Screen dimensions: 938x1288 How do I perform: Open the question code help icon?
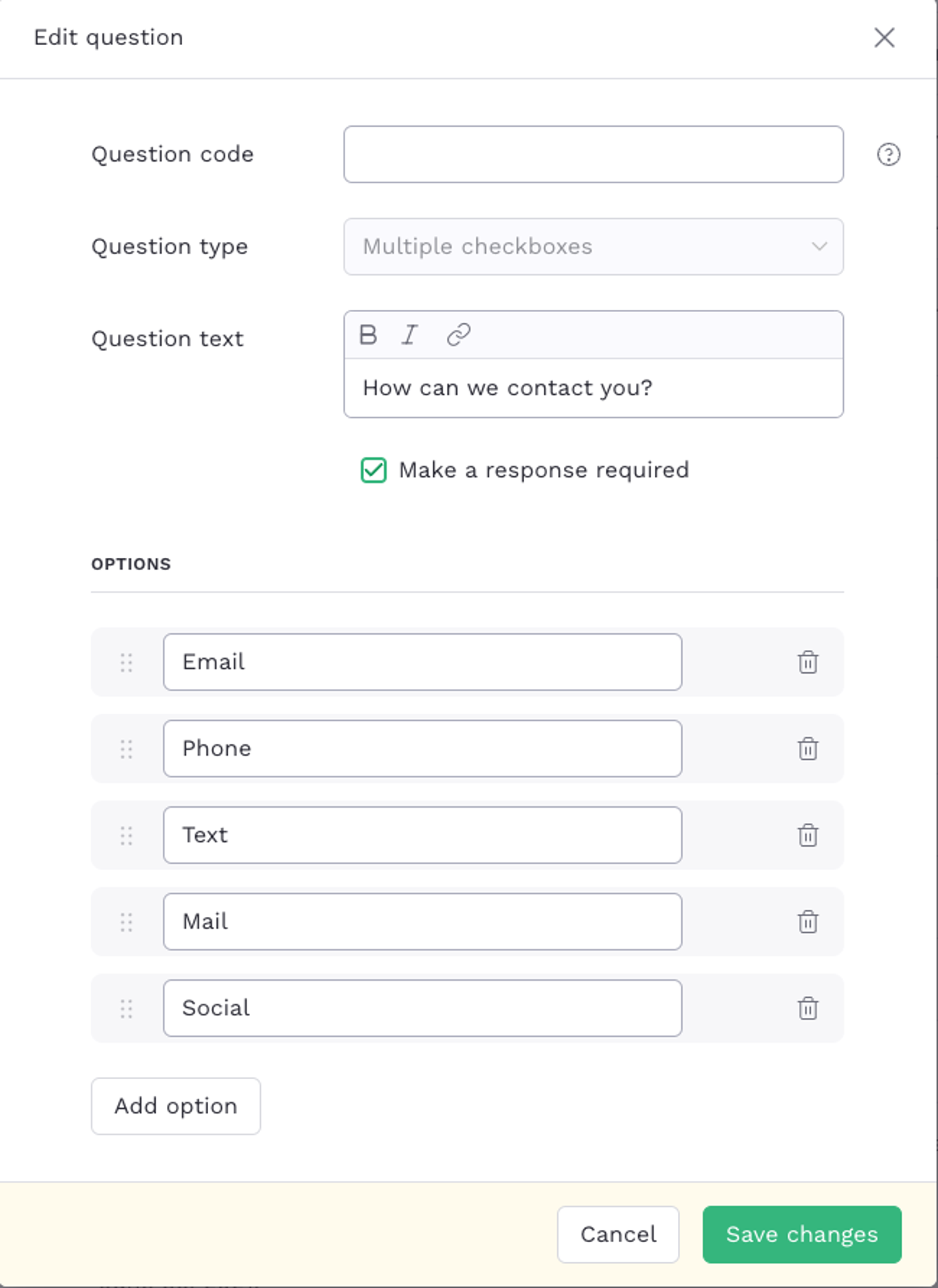[888, 154]
